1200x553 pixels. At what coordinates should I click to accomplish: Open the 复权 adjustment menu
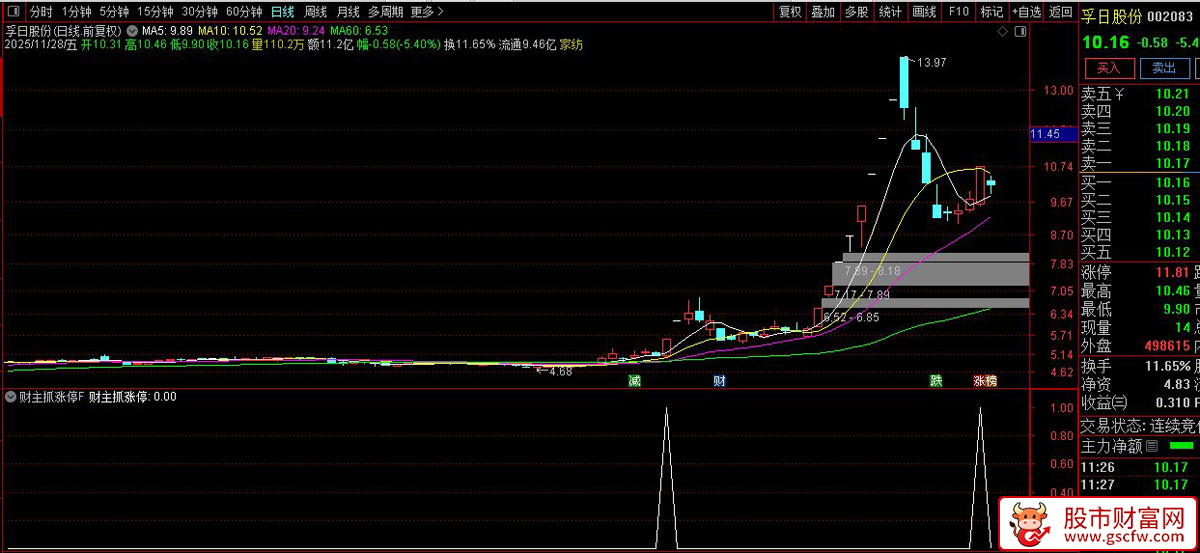point(790,12)
